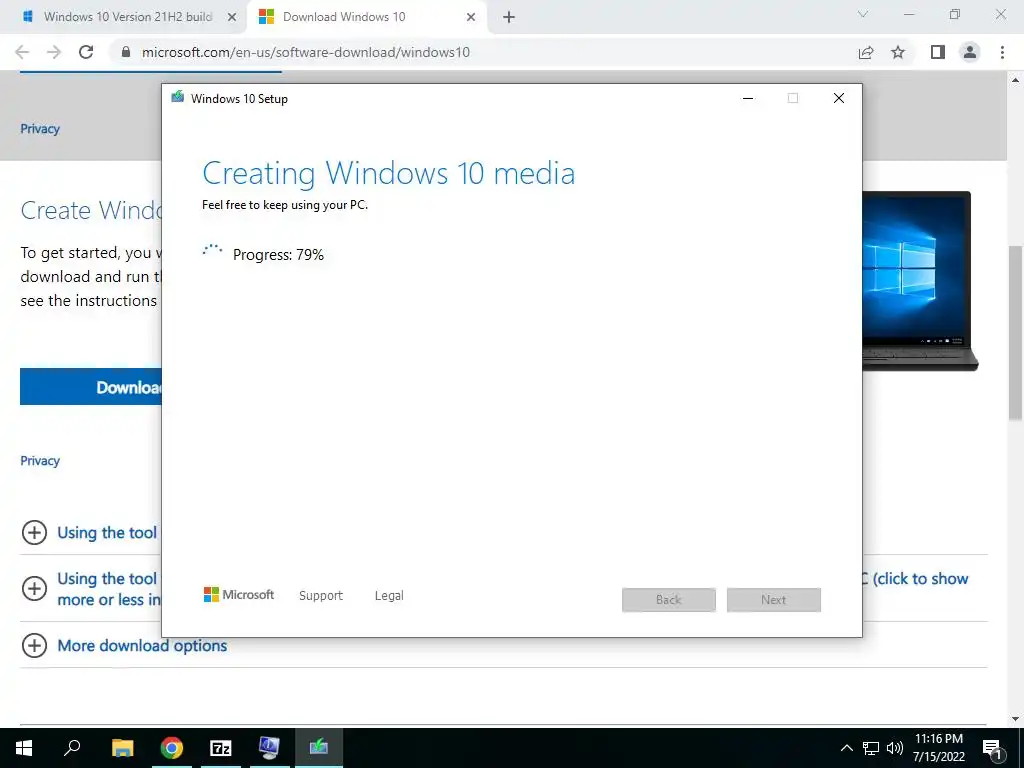Minimize the Chrome window
The height and width of the screenshot is (768, 1024).
pos(909,14)
